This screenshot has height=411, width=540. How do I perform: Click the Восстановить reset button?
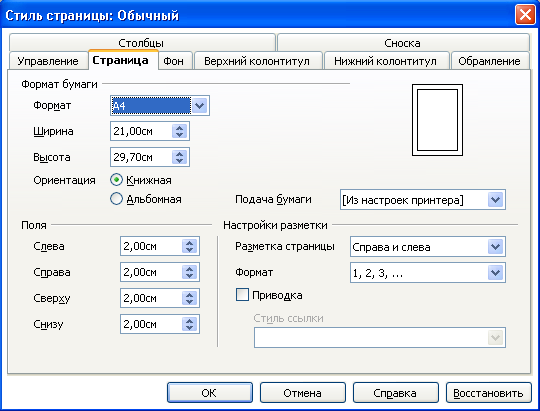[488, 393]
